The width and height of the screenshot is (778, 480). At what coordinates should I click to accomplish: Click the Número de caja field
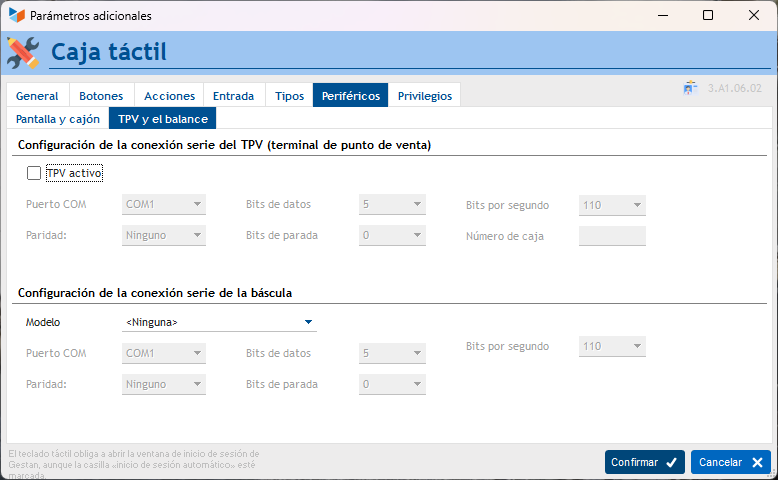tap(612, 236)
